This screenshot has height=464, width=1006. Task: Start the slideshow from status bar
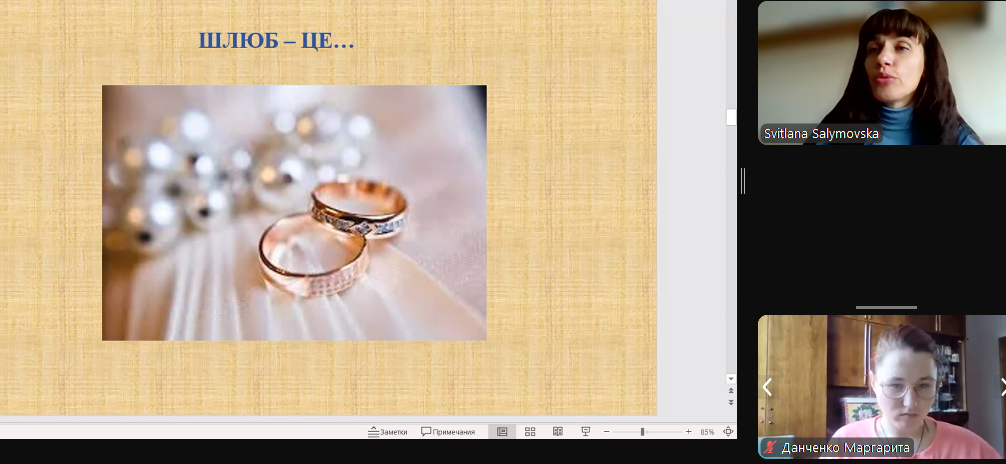tap(586, 432)
